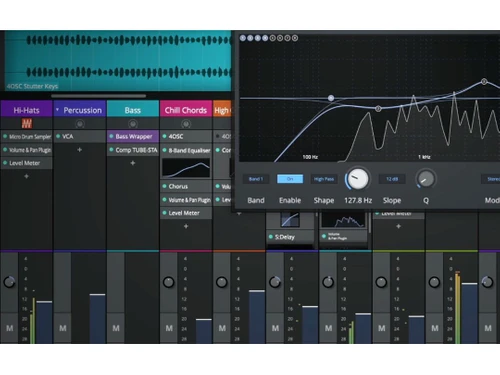Open the red drum sampler icon under Hi-Hats
The image size is (500, 375).
(x=27, y=124)
